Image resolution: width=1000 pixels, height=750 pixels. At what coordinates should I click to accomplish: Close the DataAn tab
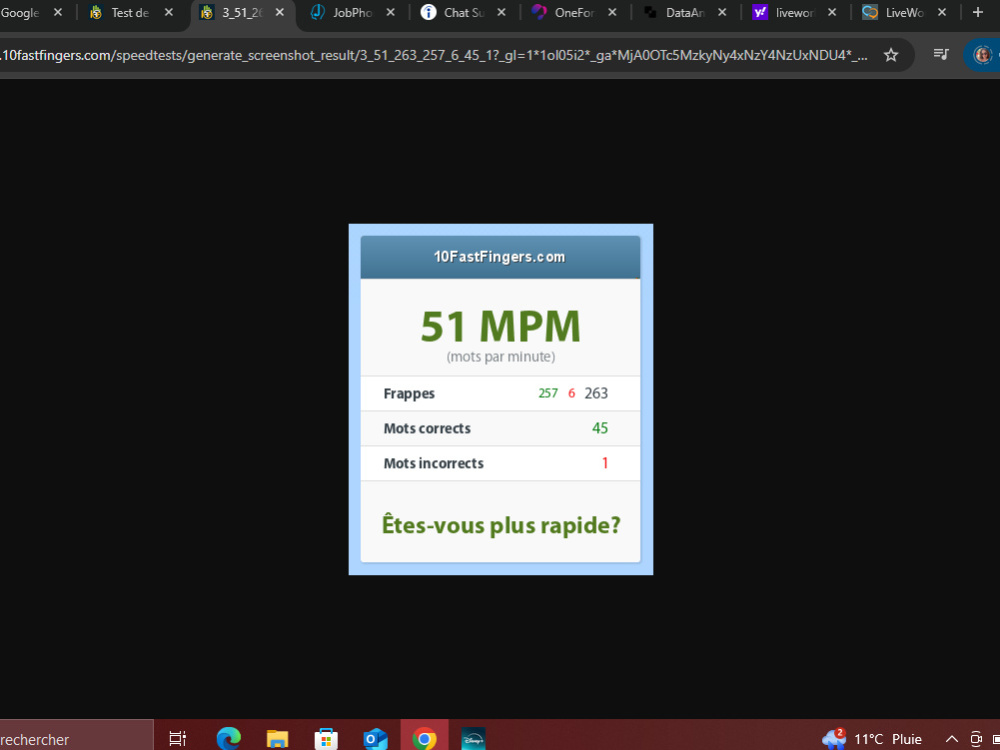[722, 13]
